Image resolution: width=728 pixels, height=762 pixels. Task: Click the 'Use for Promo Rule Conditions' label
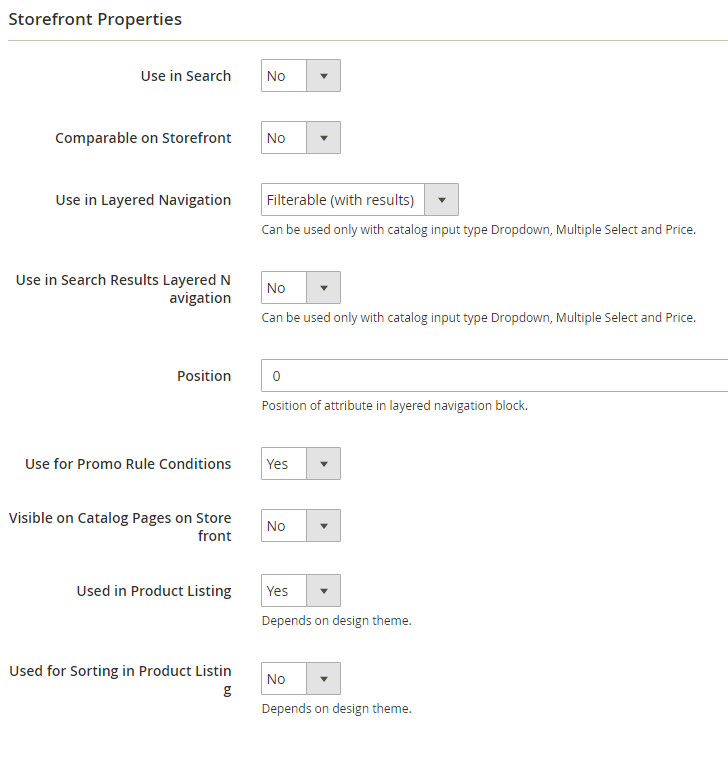click(128, 464)
